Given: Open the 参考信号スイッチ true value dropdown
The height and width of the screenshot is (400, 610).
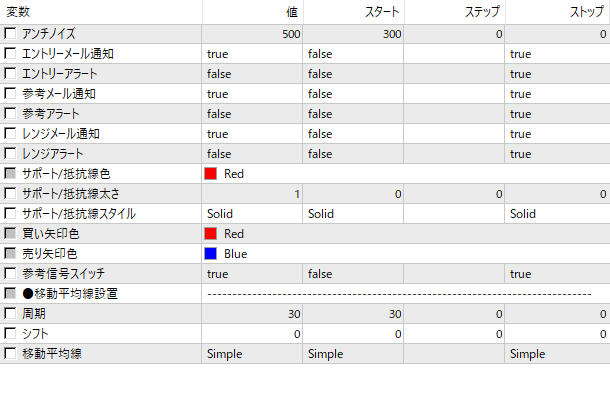Looking at the screenshot, I should point(252,274).
